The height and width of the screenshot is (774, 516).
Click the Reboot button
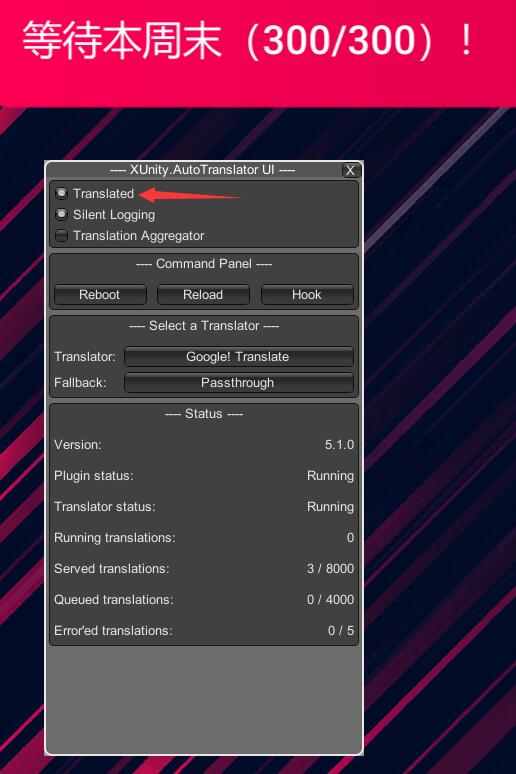[x=100, y=295]
